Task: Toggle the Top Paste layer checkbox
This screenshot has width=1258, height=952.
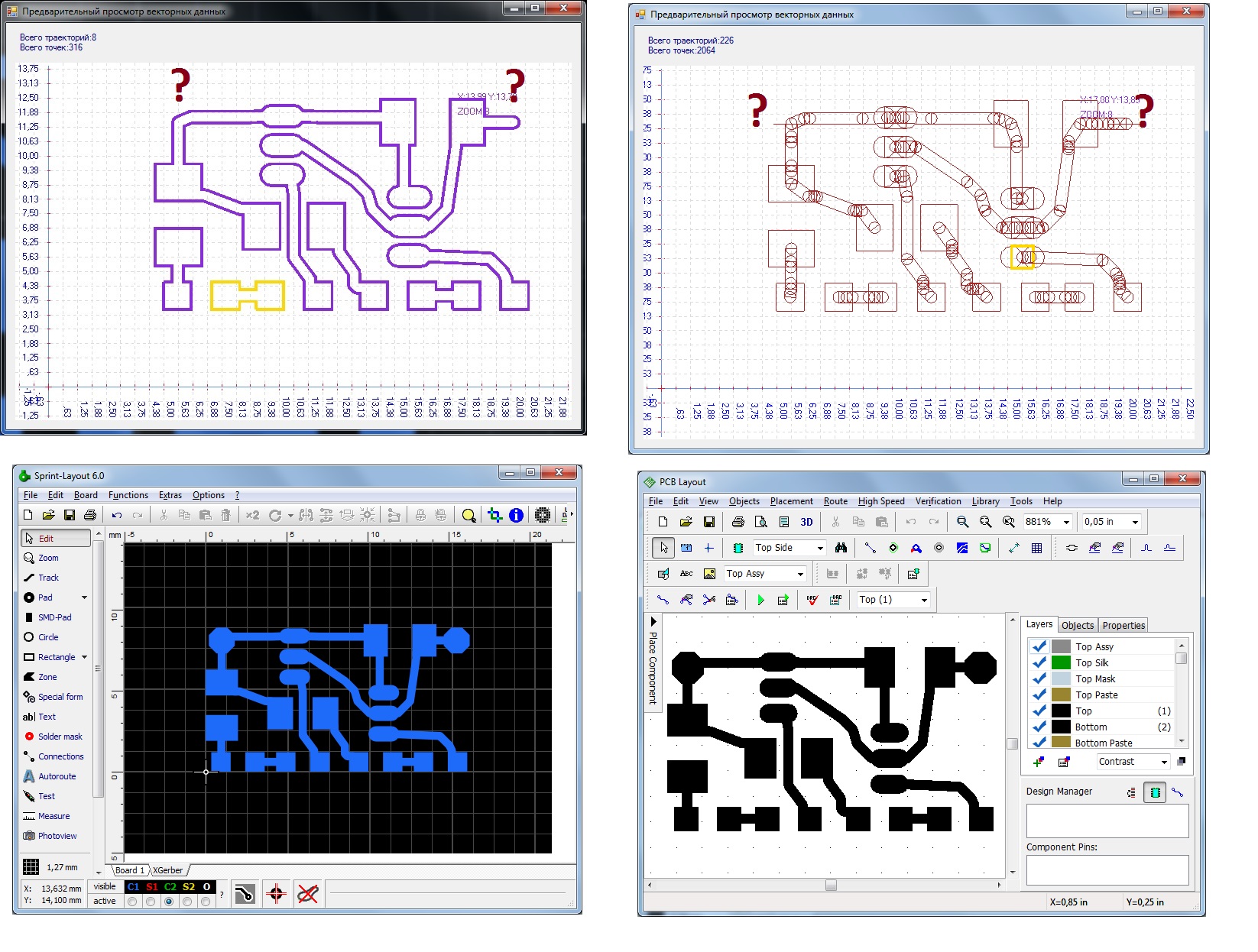Action: (x=1039, y=695)
